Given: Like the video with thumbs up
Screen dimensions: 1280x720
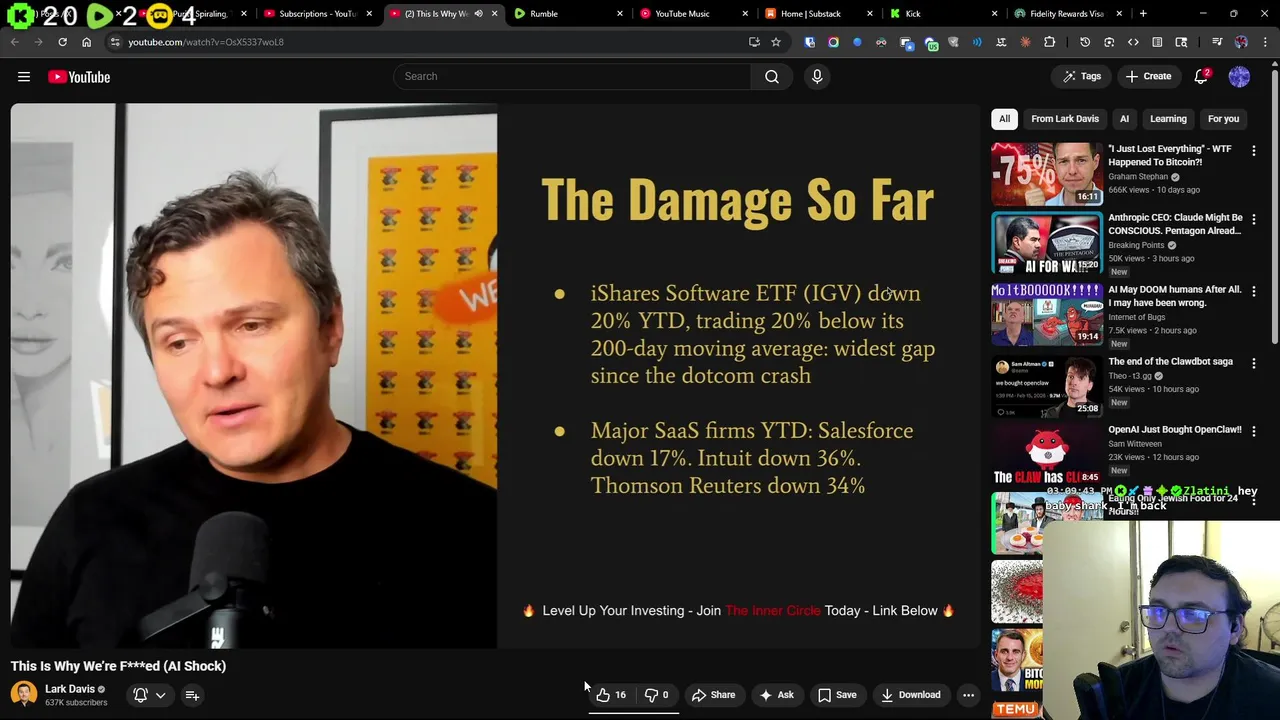Looking at the screenshot, I should point(611,695).
